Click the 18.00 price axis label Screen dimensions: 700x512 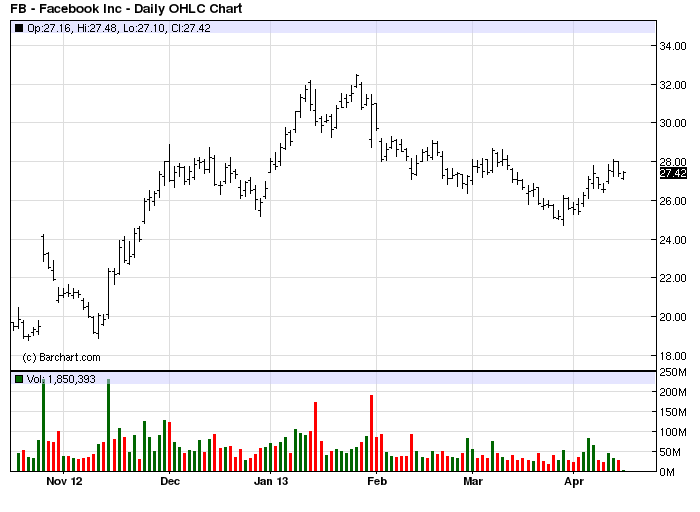point(673,356)
